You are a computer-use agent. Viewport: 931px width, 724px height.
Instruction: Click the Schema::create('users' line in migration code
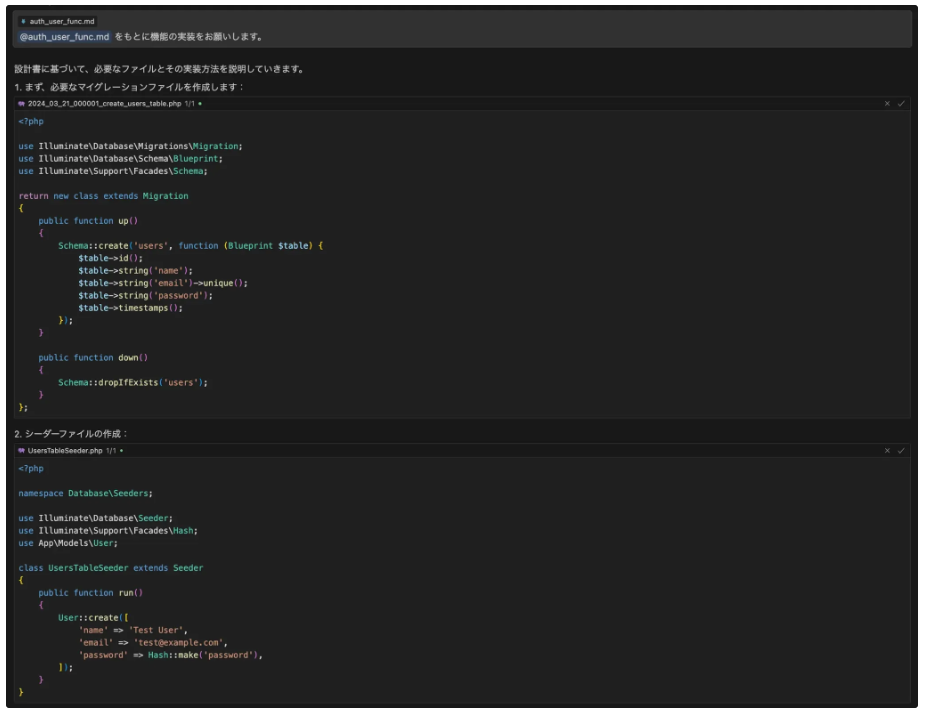(x=190, y=245)
